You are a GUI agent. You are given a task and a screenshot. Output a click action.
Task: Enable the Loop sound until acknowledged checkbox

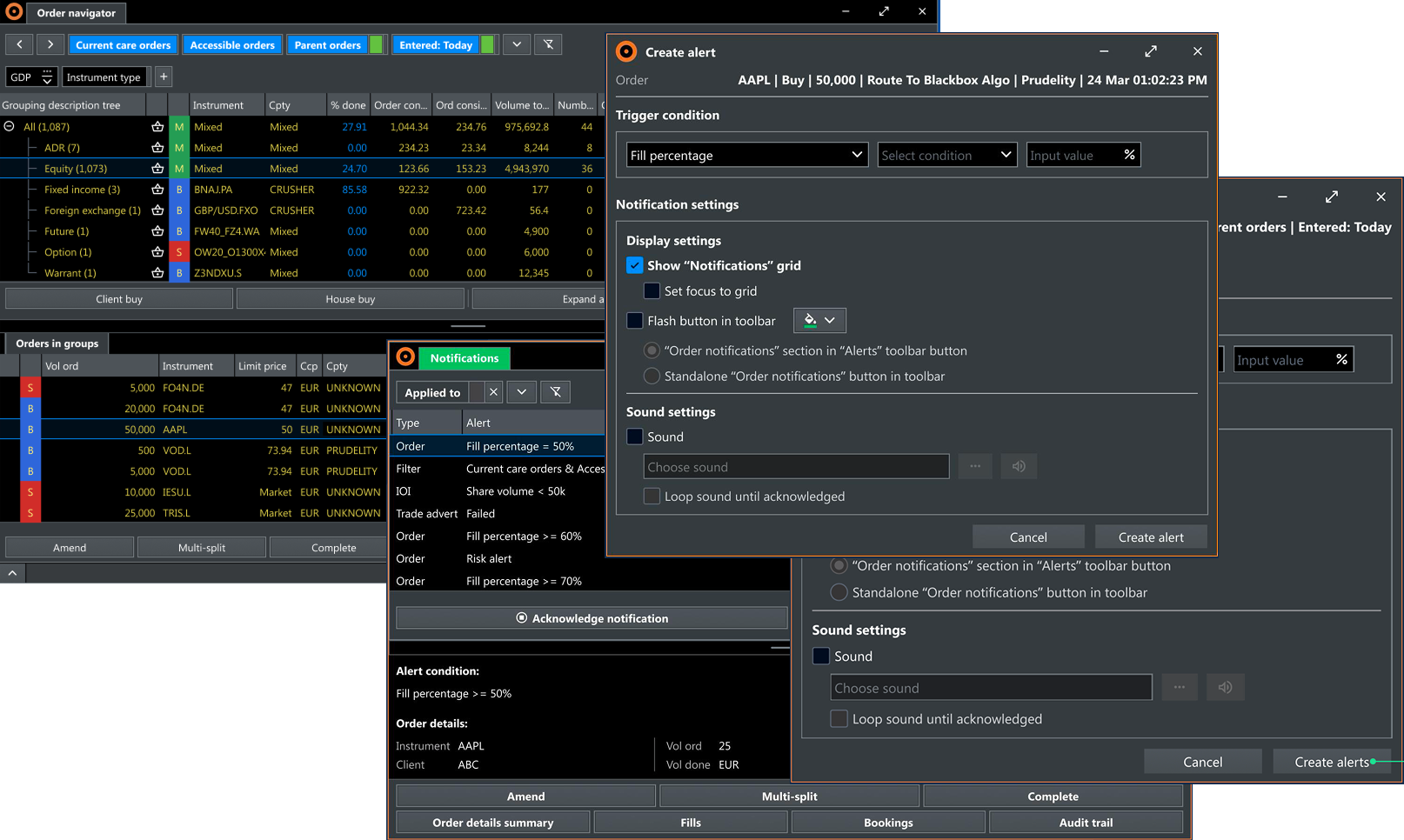[652, 496]
